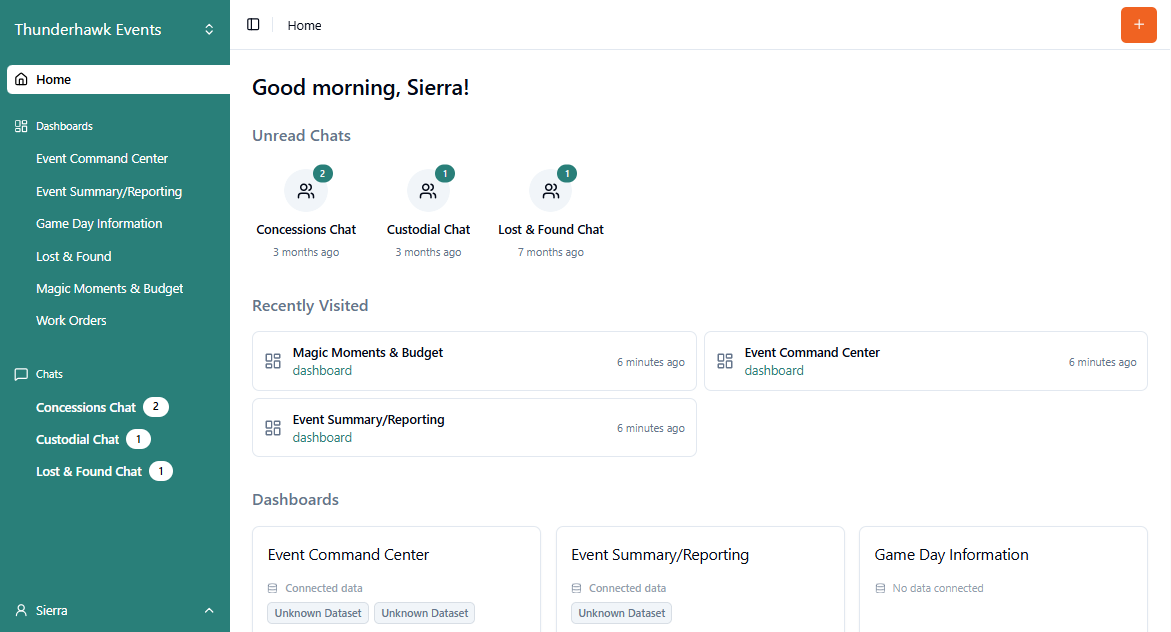Image resolution: width=1171 pixels, height=632 pixels.
Task: Open Concessions Chat unread avatar icon
Action: coord(306,191)
